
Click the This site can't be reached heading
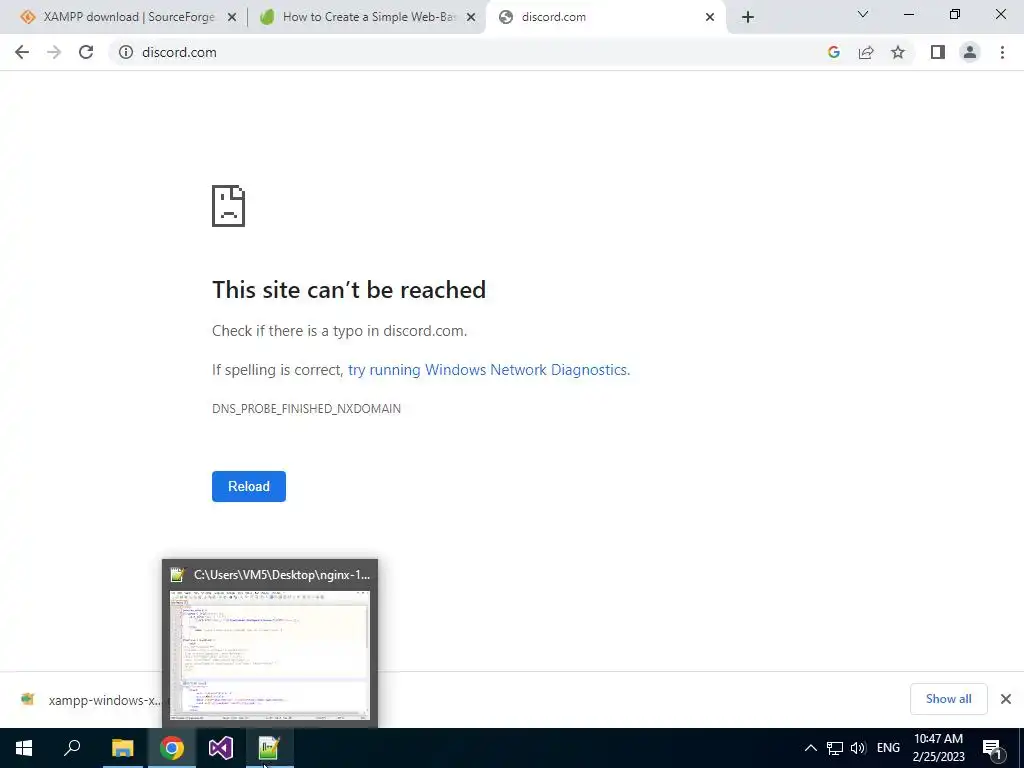(349, 290)
